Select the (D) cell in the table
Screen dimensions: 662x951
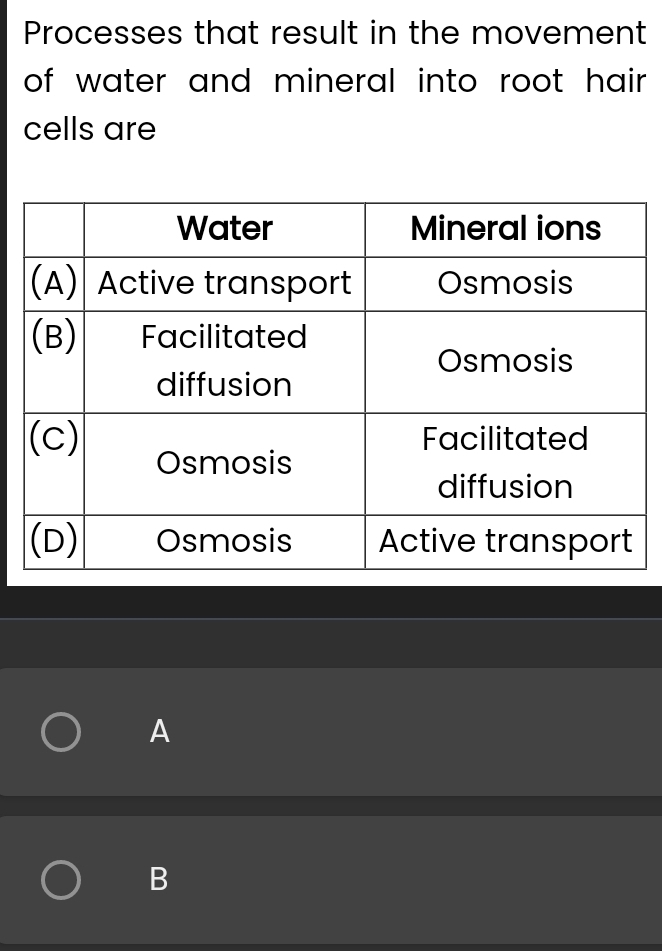coord(52,541)
